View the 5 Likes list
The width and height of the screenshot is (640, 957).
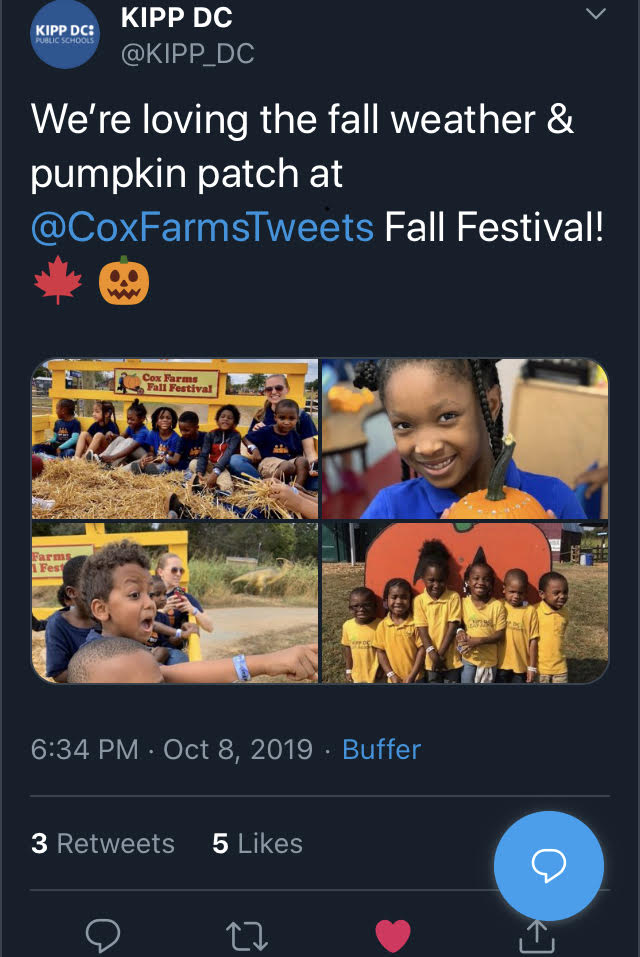tap(257, 843)
